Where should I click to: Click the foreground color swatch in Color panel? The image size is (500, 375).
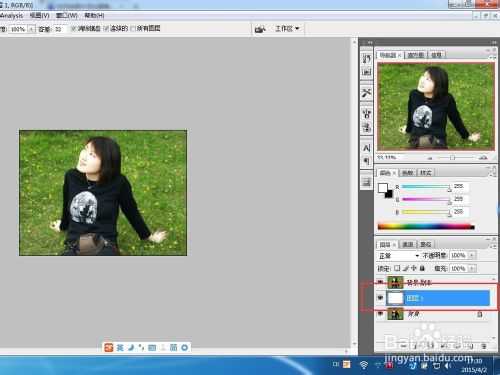point(382,188)
